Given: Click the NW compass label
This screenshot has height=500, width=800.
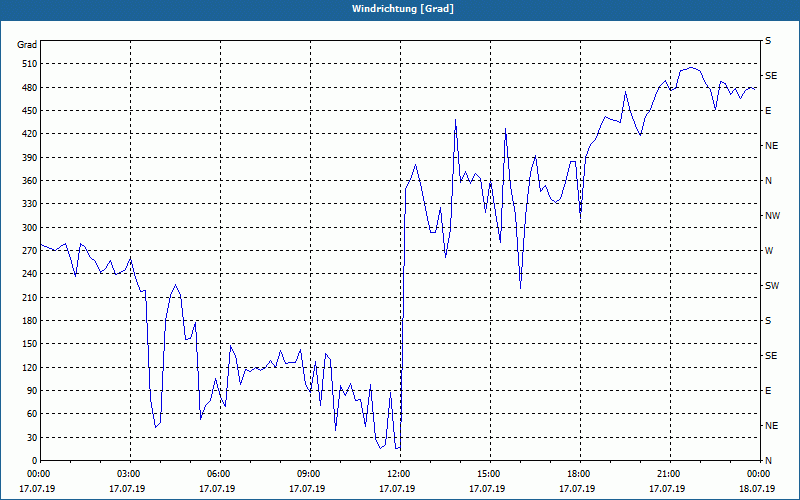Looking at the screenshot, I should (772, 216).
